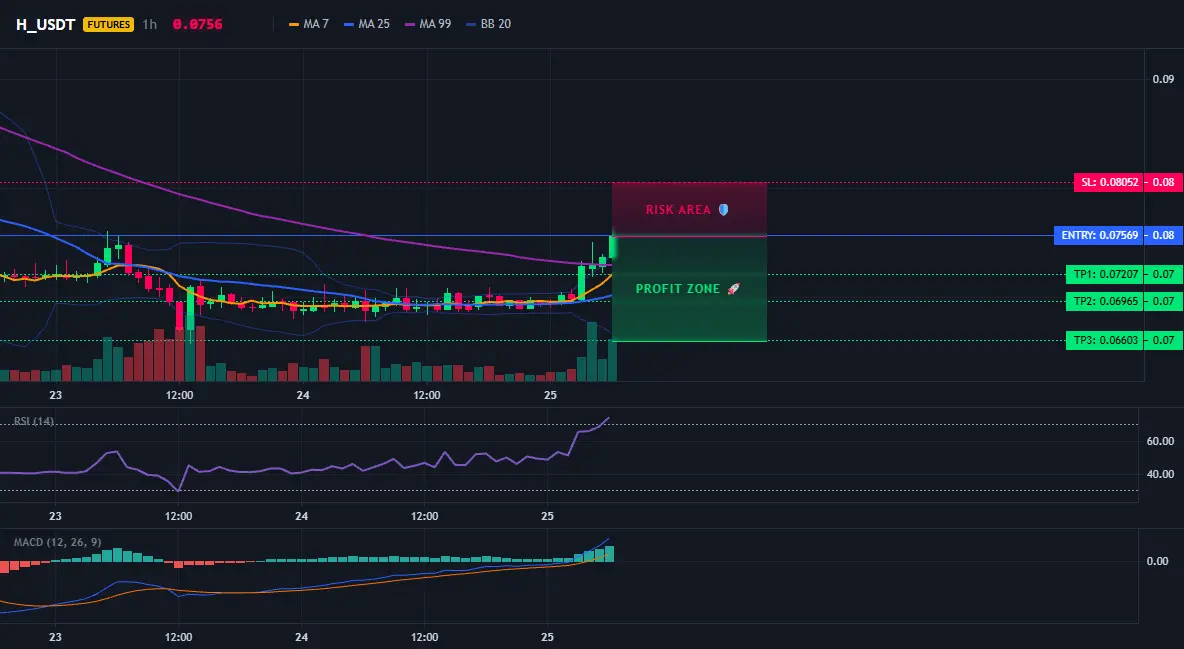1184x649 pixels.
Task: Click the 23 date on price chart axis
Action: coord(55,395)
